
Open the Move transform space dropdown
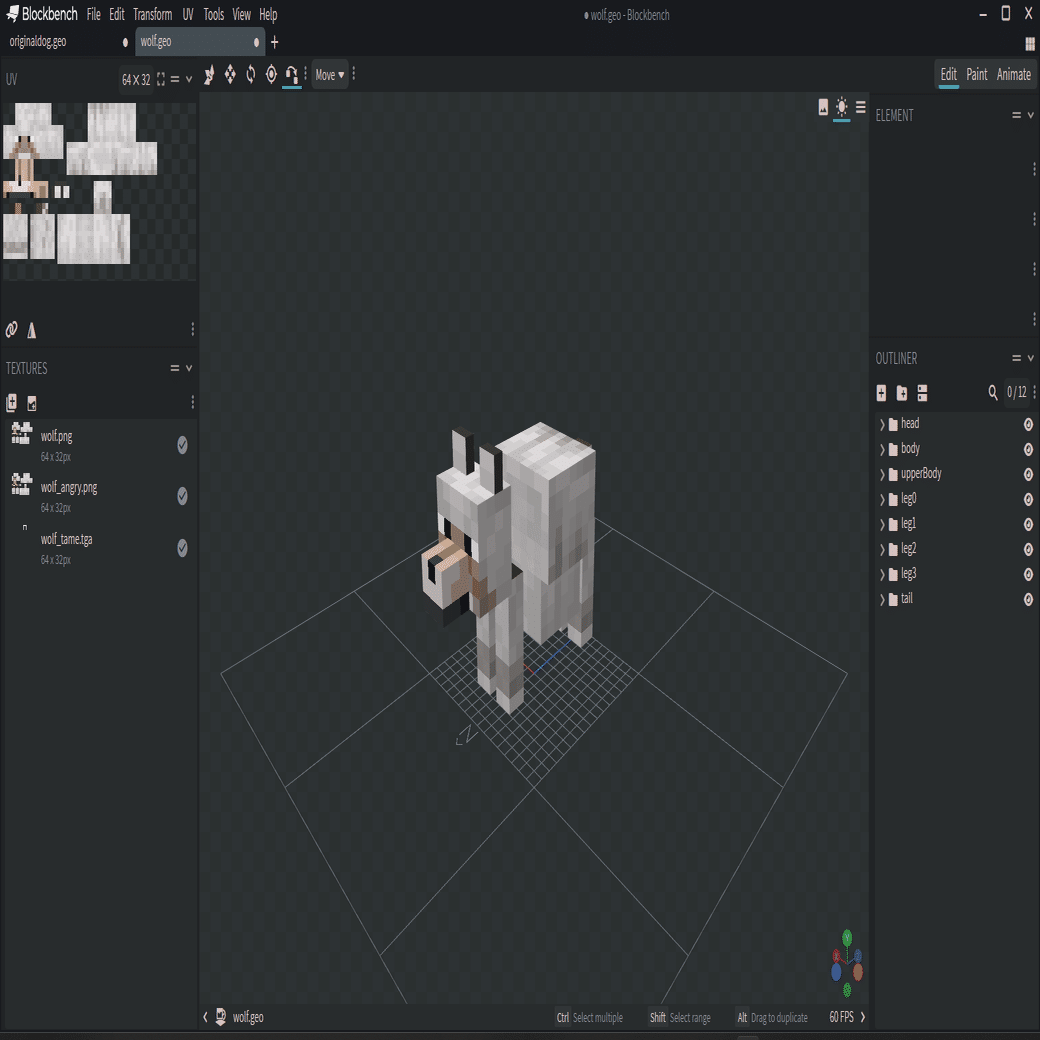[x=330, y=75]
